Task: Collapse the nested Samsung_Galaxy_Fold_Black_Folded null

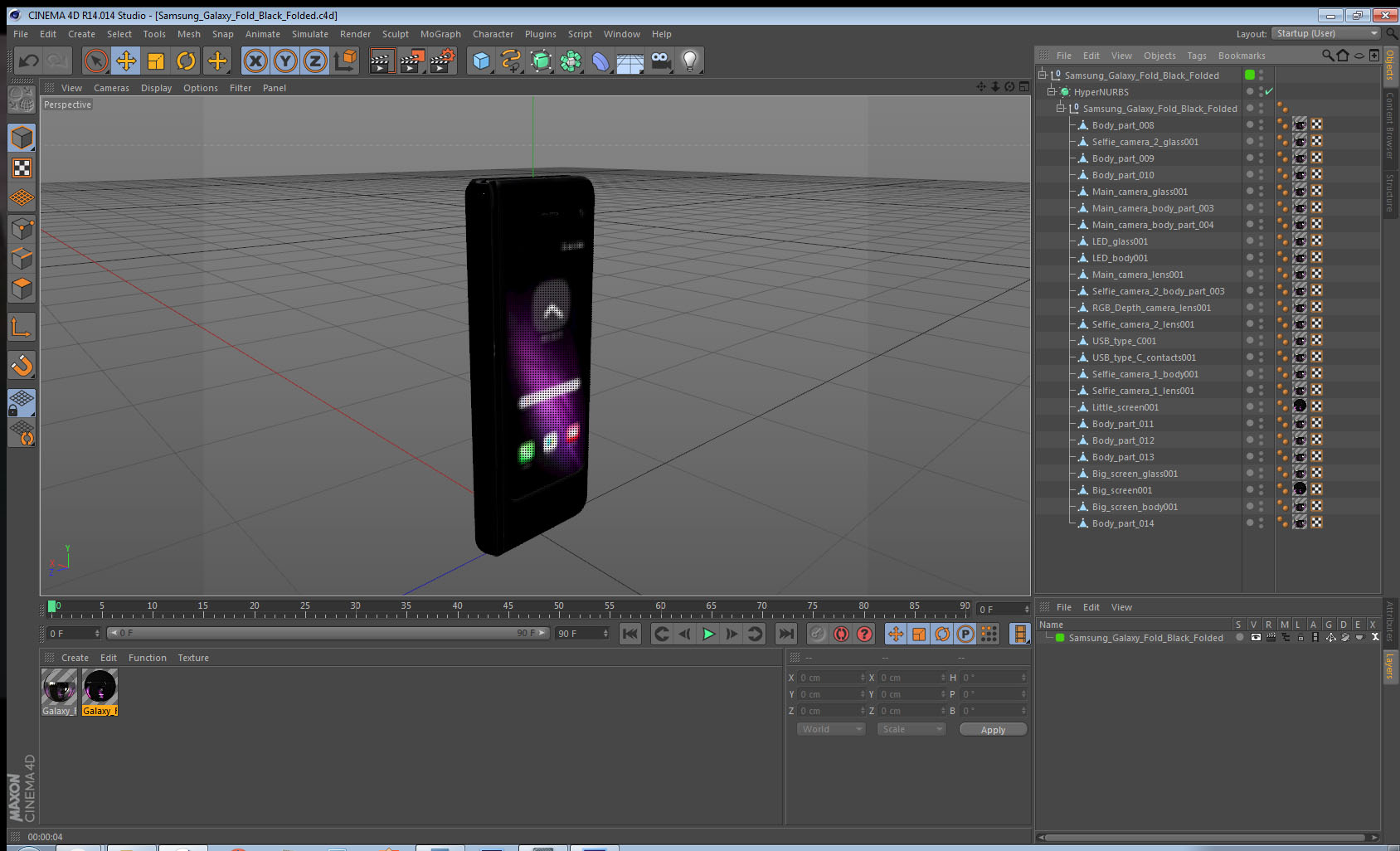Action: [x=1061, y=109]
